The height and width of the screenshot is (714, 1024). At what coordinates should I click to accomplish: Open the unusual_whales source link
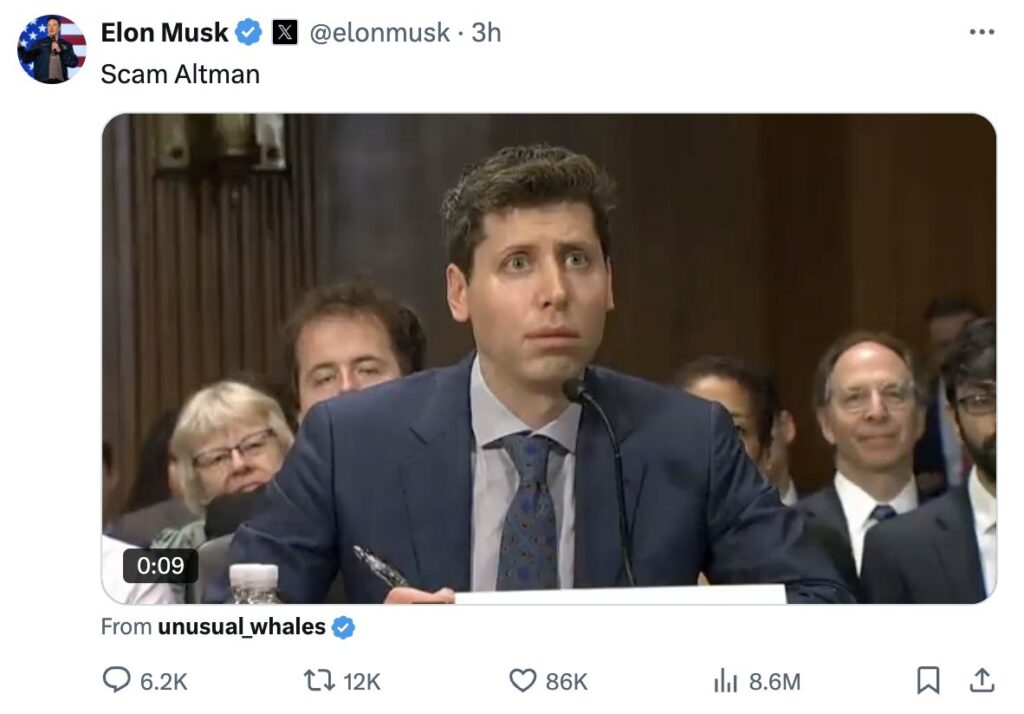[x=242, y=626]
